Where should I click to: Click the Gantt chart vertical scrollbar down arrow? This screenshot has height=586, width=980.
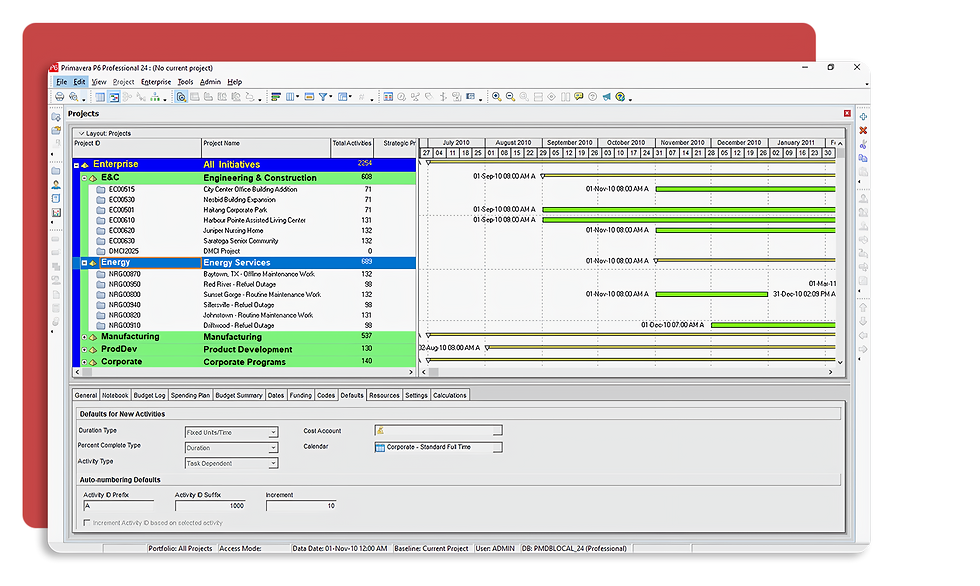(840, 362)
